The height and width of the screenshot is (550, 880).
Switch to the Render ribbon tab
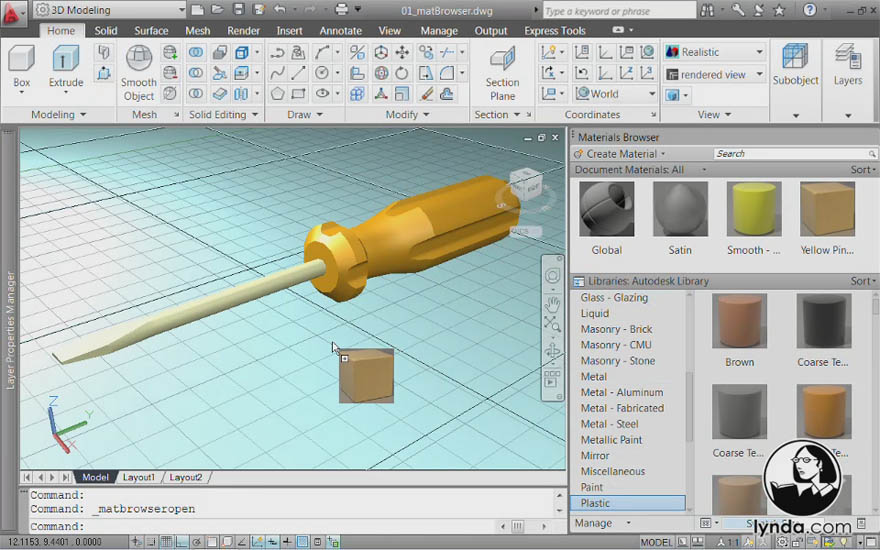tap(243, 31)
